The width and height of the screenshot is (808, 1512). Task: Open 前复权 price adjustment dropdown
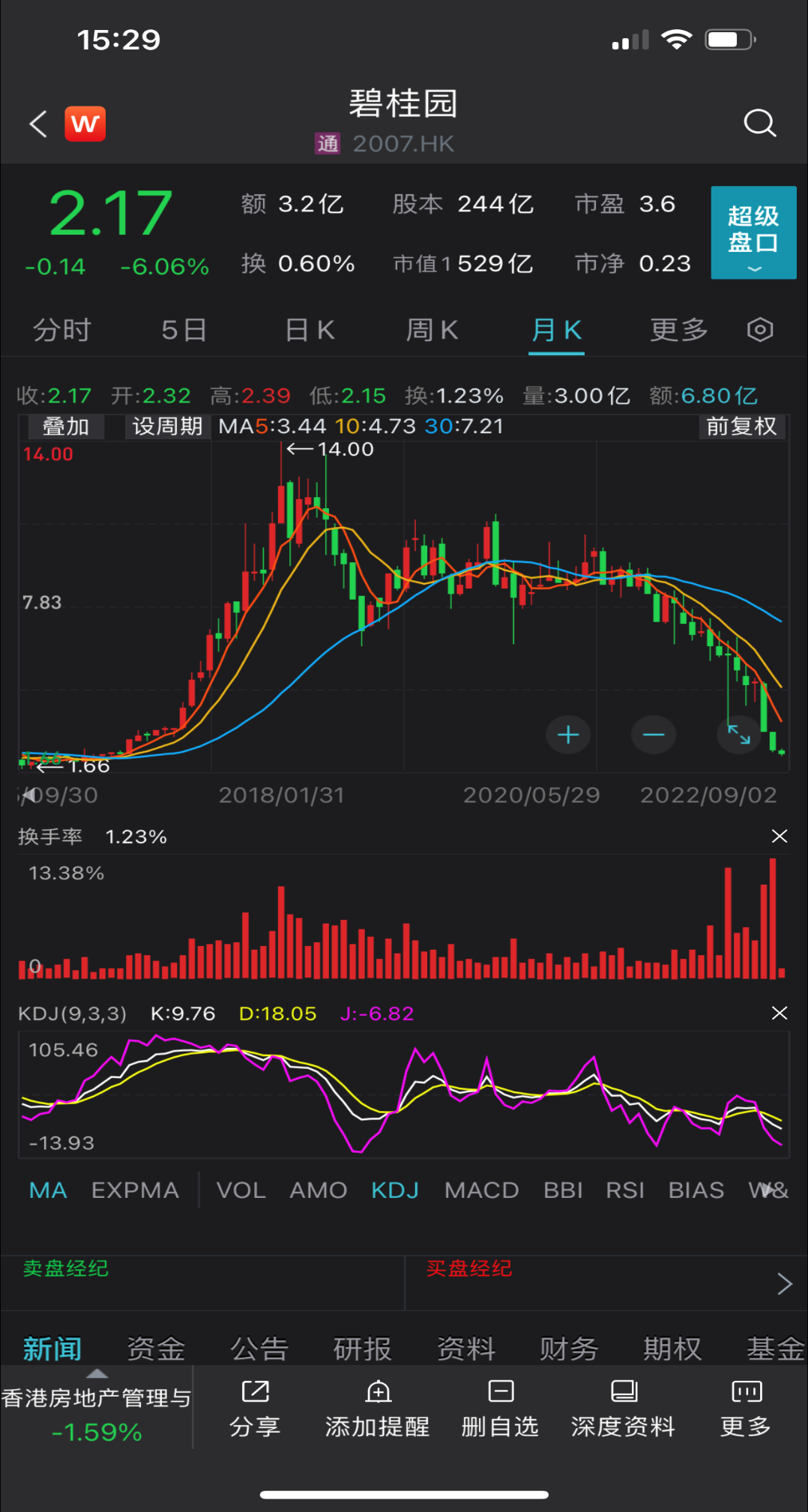click(741, 427)
